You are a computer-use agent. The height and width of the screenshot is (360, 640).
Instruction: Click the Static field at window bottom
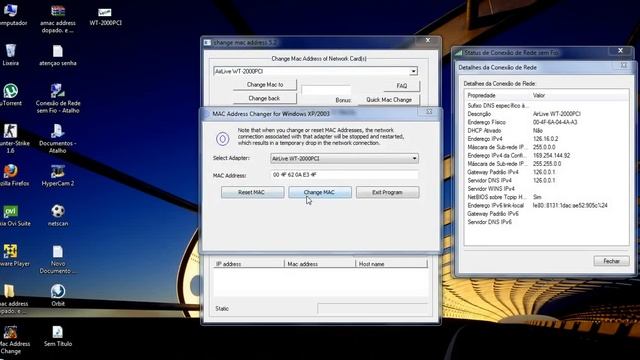click(x=373, y=309)
